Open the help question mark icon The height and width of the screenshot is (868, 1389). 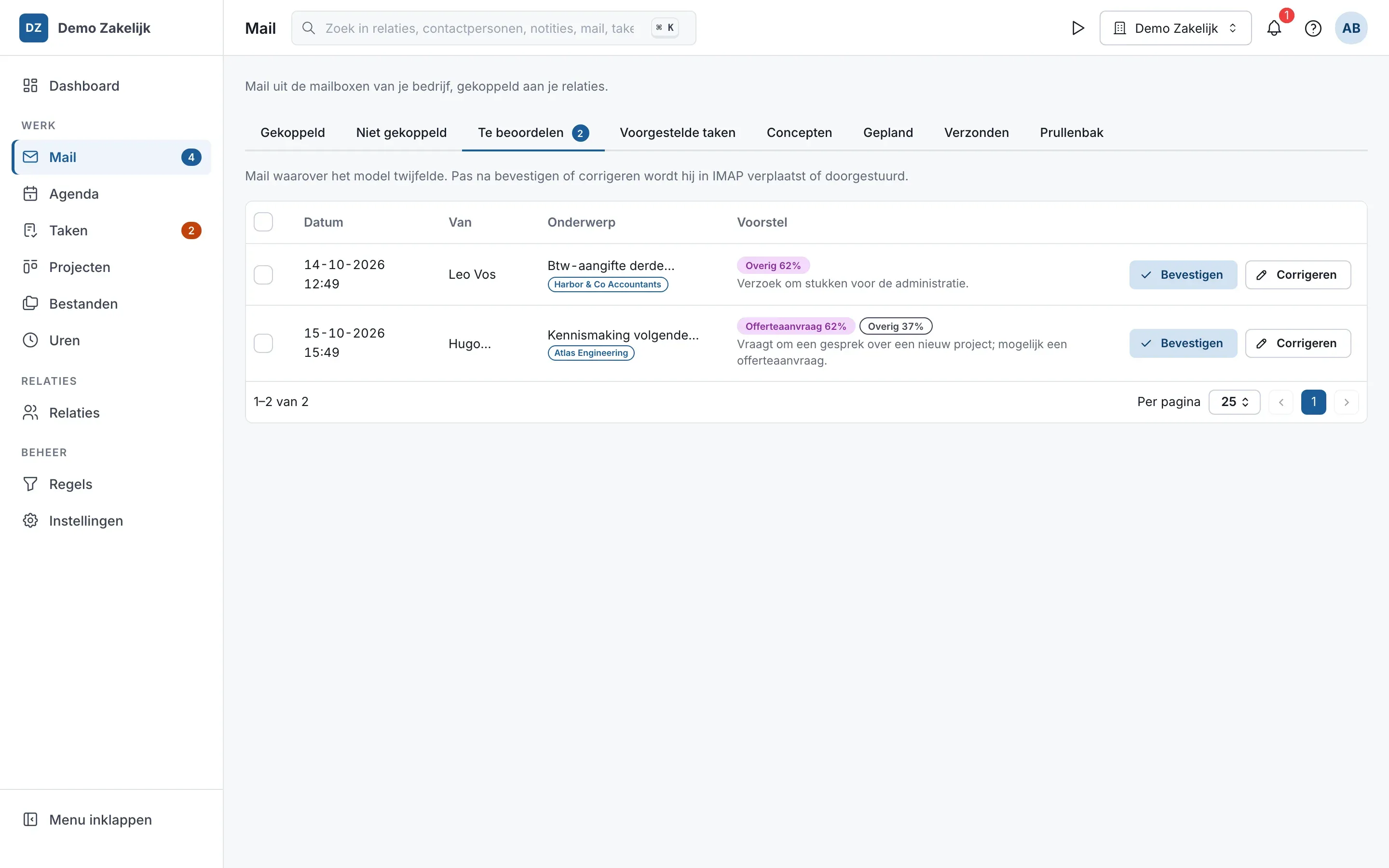(x=1313, y=28)
